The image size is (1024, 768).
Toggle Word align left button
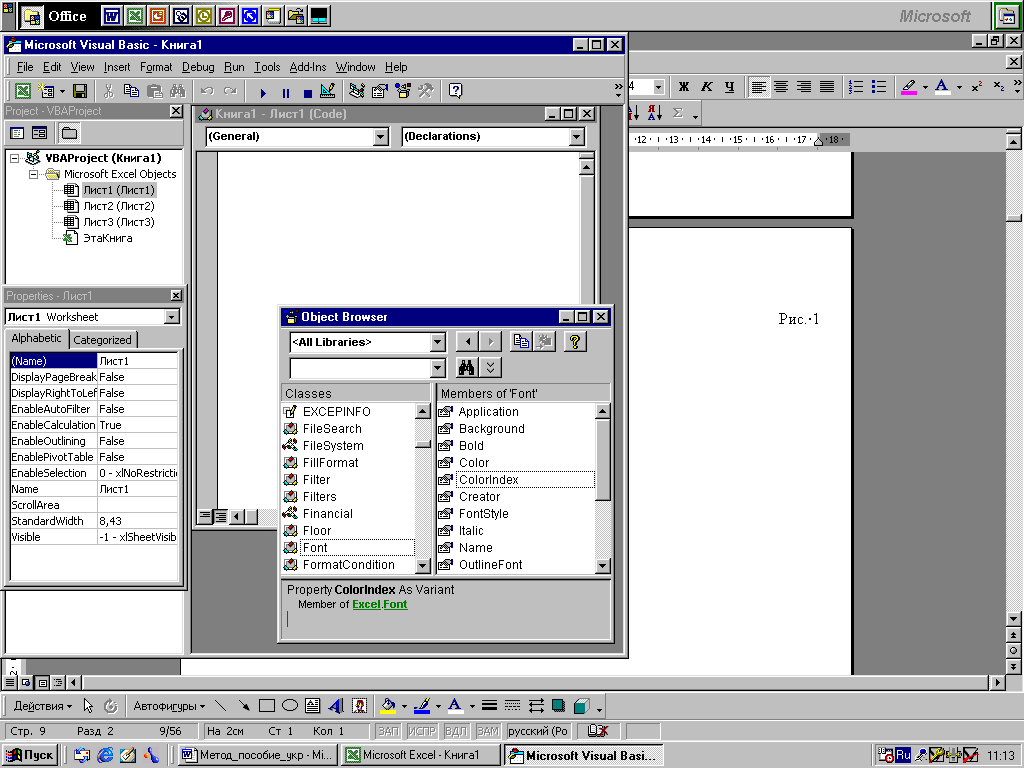point(758,87)
